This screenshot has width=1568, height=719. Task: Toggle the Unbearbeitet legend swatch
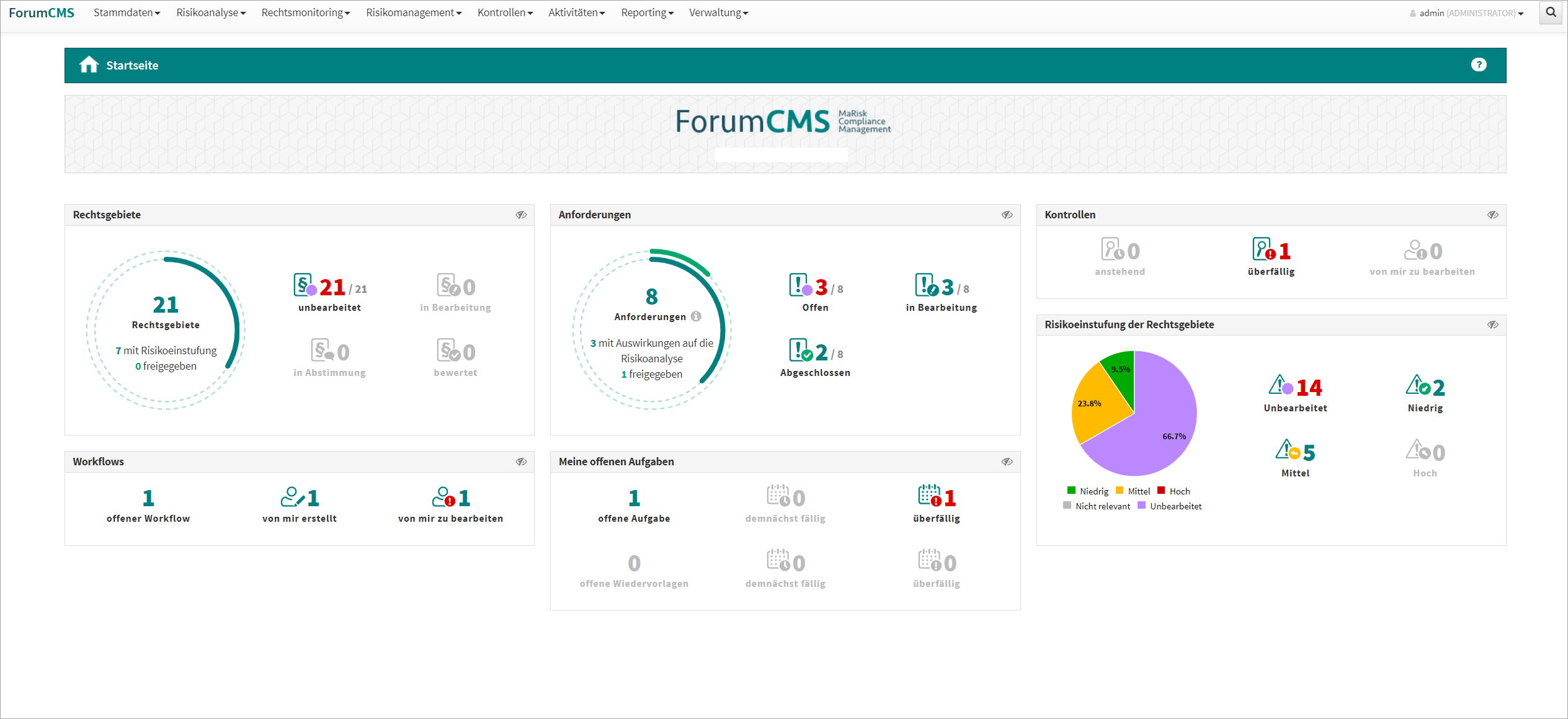(1141, 506)
